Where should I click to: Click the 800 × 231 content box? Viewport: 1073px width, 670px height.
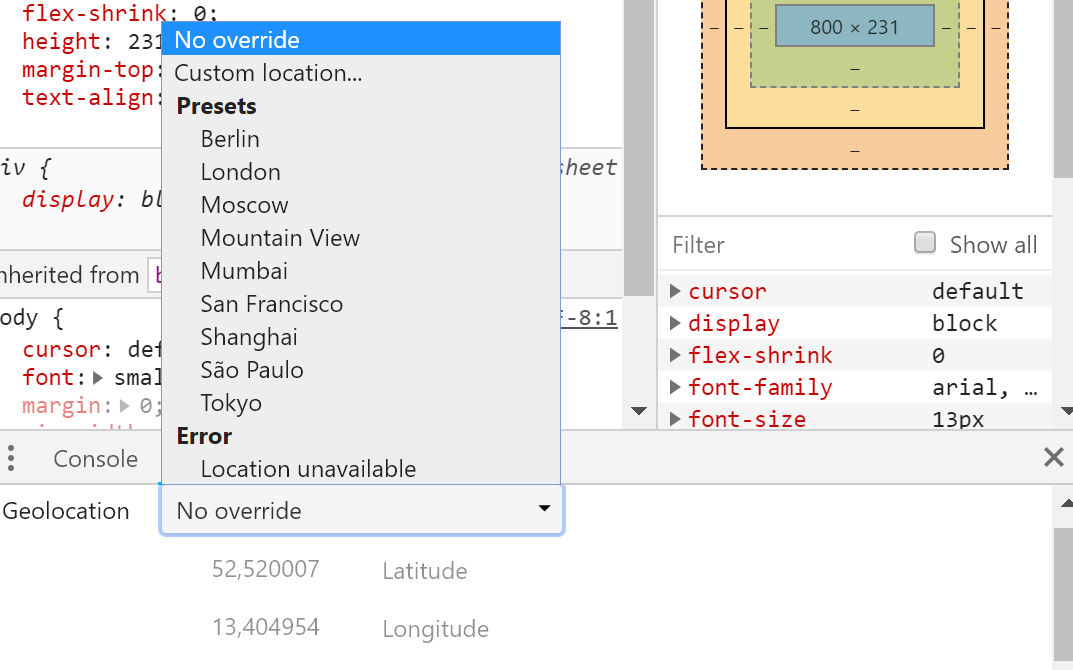click(x=854, y=27)
